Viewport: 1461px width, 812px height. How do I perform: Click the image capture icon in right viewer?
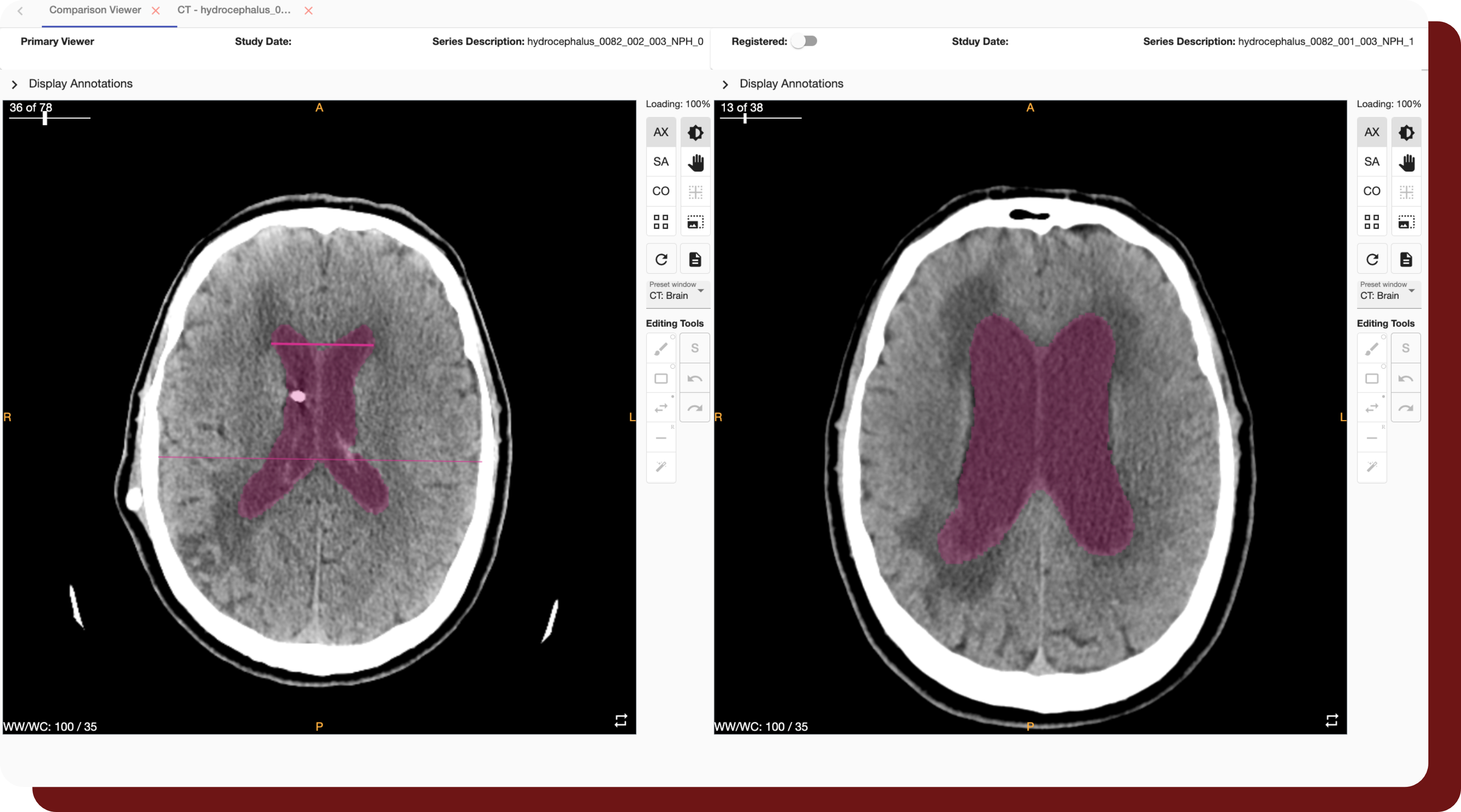[x=1406, y=221]
